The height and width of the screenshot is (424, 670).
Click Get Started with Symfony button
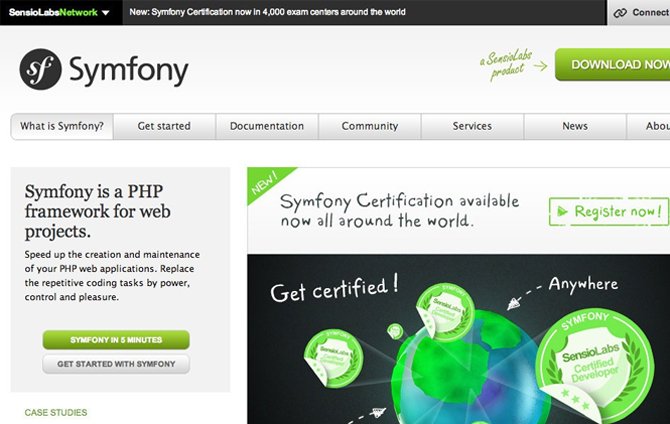(116, 364)
